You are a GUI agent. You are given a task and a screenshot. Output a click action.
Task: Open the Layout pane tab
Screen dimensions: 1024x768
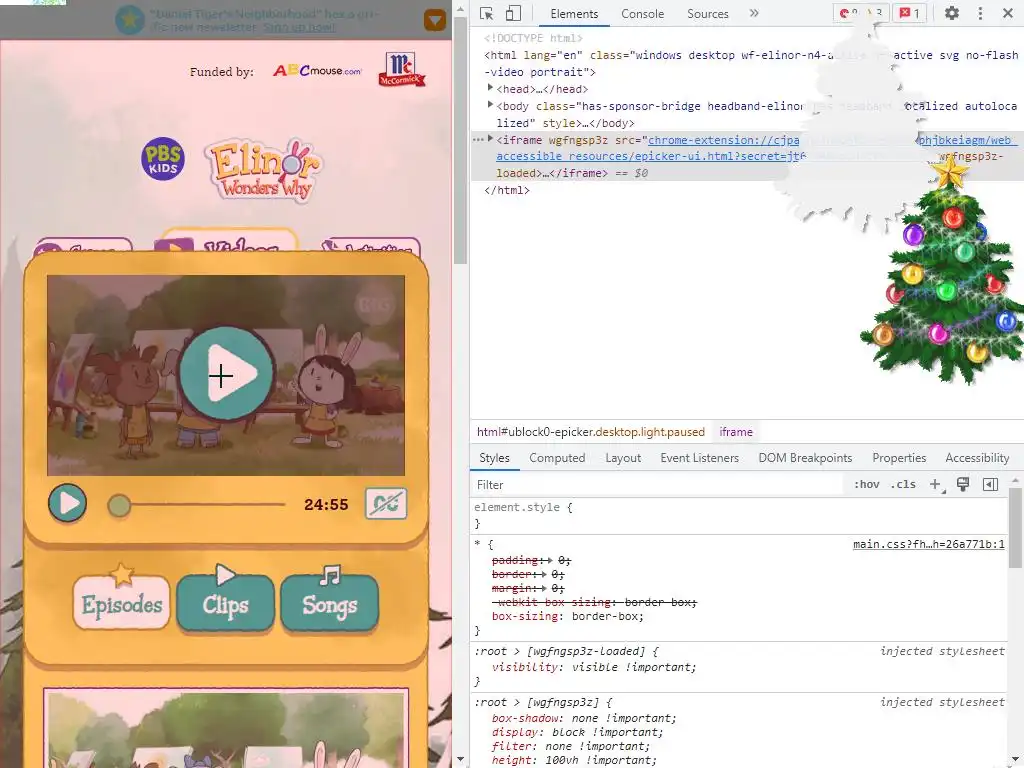point(623,458)
